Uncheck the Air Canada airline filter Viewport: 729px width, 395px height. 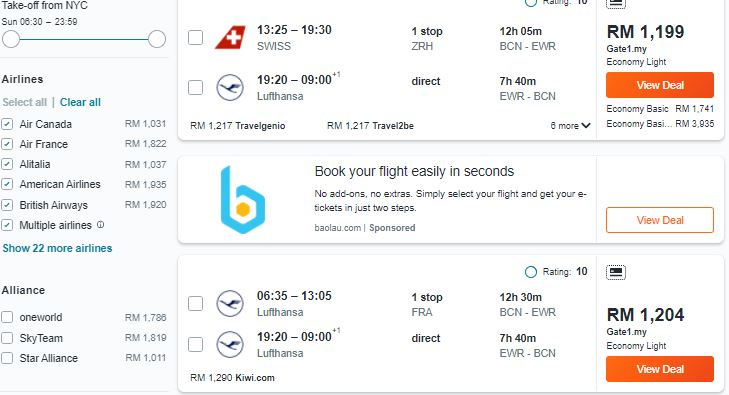point(7,124)
